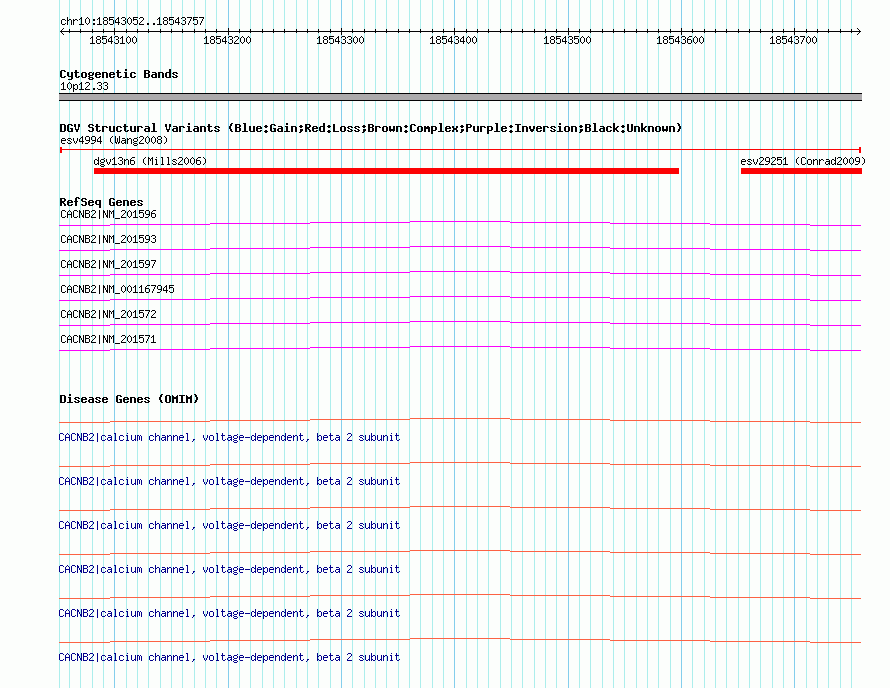Click the DGV Structural Variants track title
This screenshot has width=890, height=688.
click(370, 128)
